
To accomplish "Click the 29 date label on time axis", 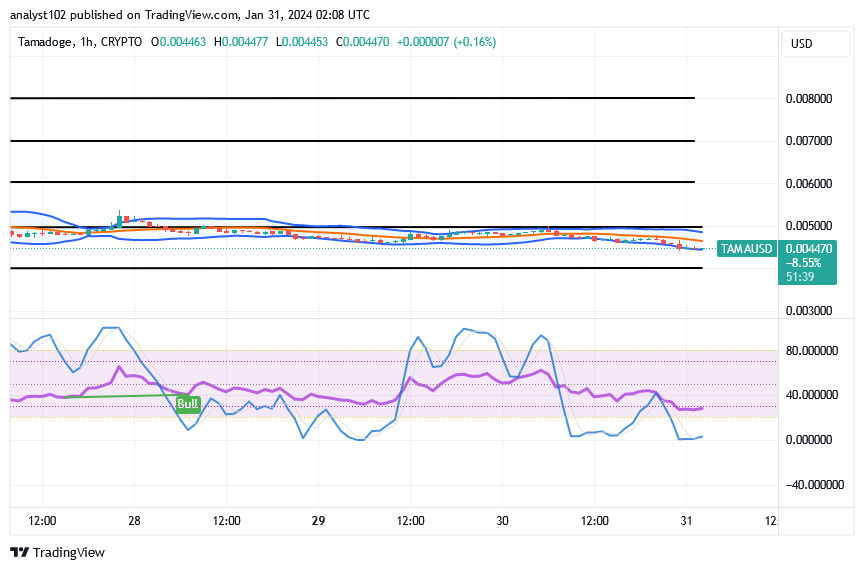I will pyautogui.click(x=318, y=520).
